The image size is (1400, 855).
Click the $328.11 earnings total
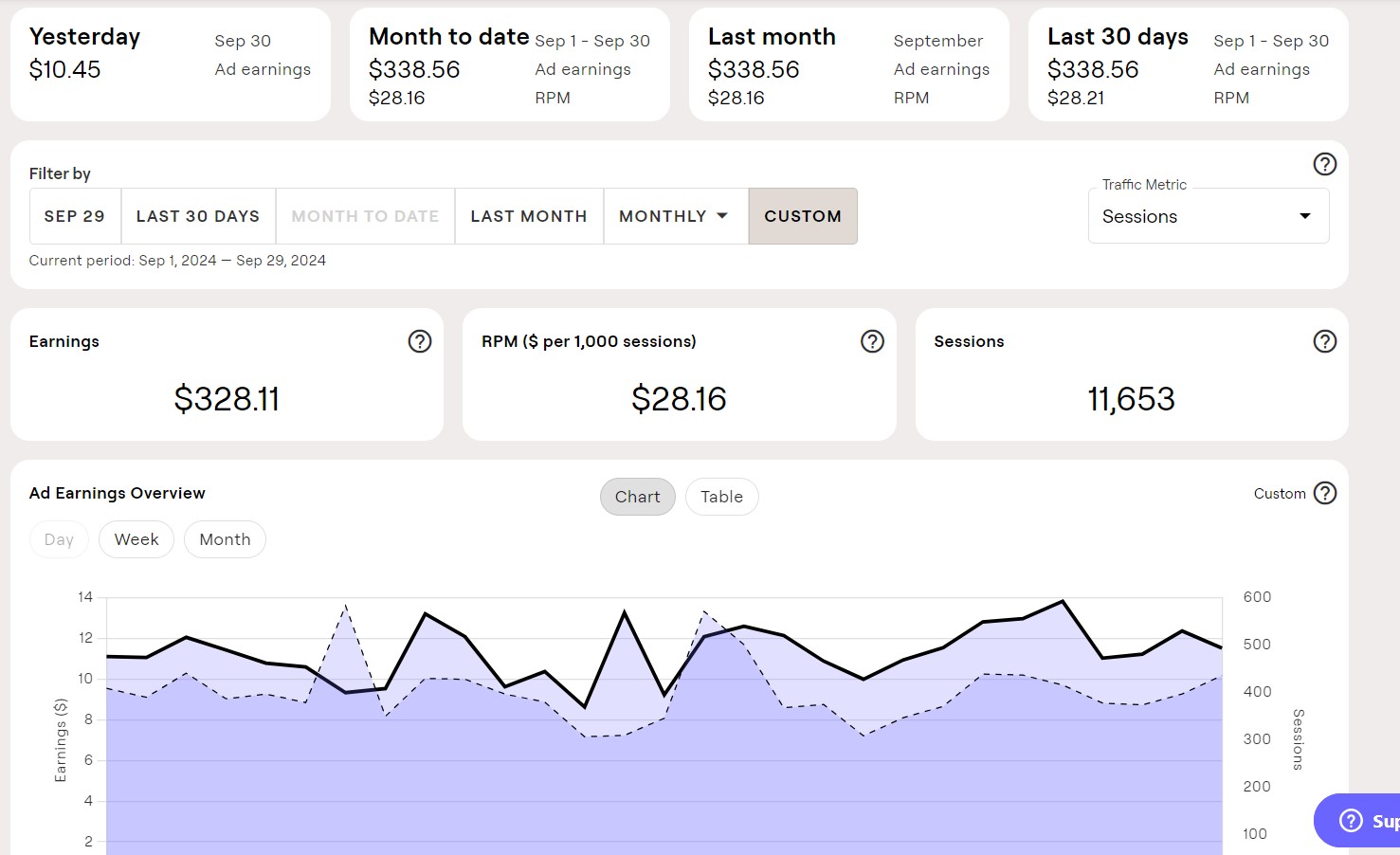(227, 399)
